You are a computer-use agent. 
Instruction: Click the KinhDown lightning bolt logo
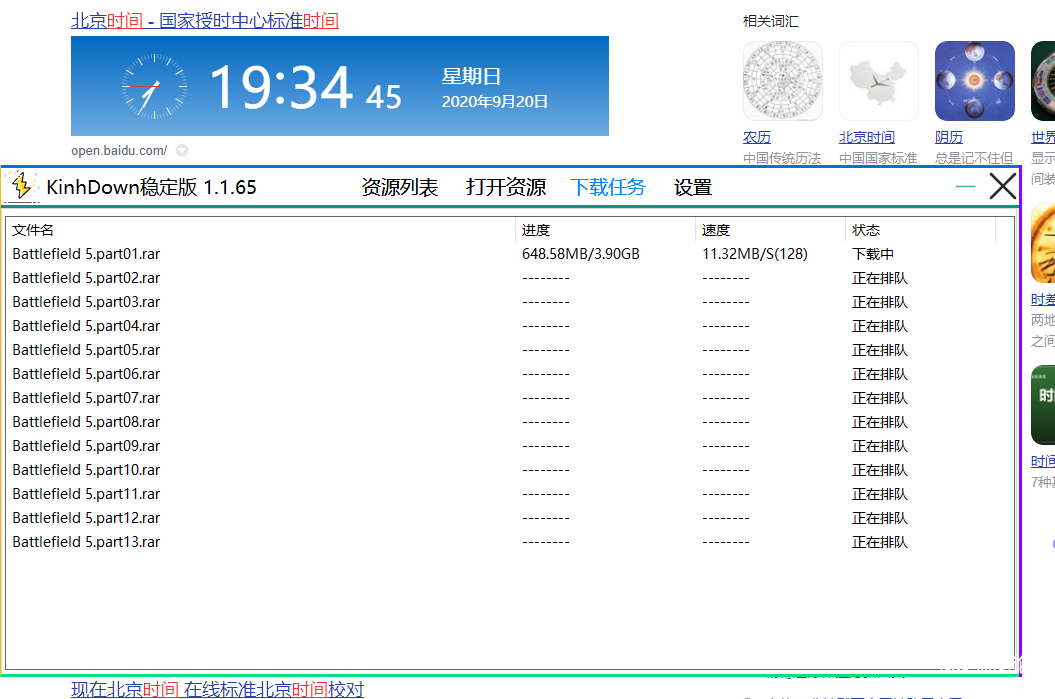tap(21, 186)
